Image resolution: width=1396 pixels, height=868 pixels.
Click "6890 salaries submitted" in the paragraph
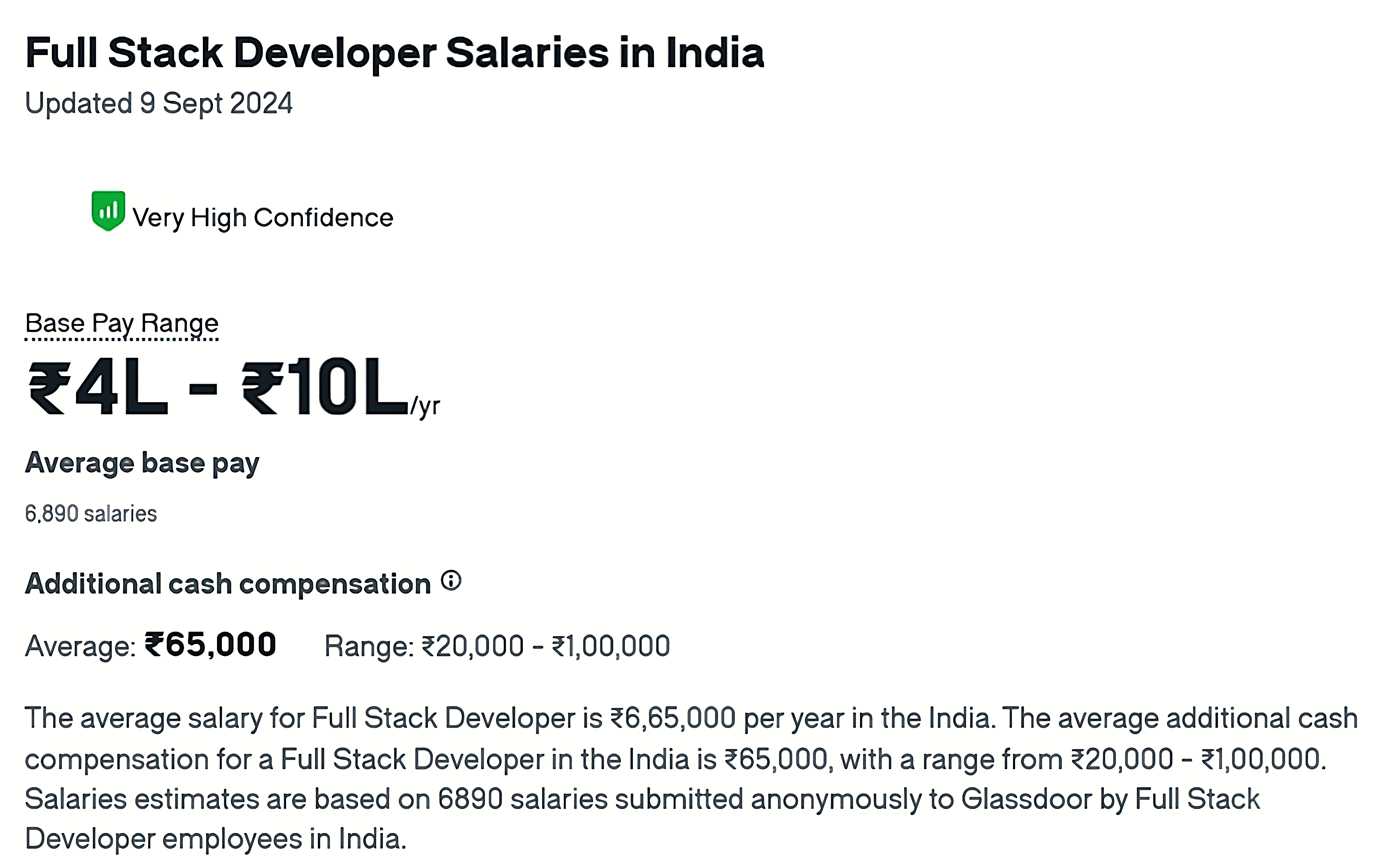pyautogui.click(x=591, y=800)
